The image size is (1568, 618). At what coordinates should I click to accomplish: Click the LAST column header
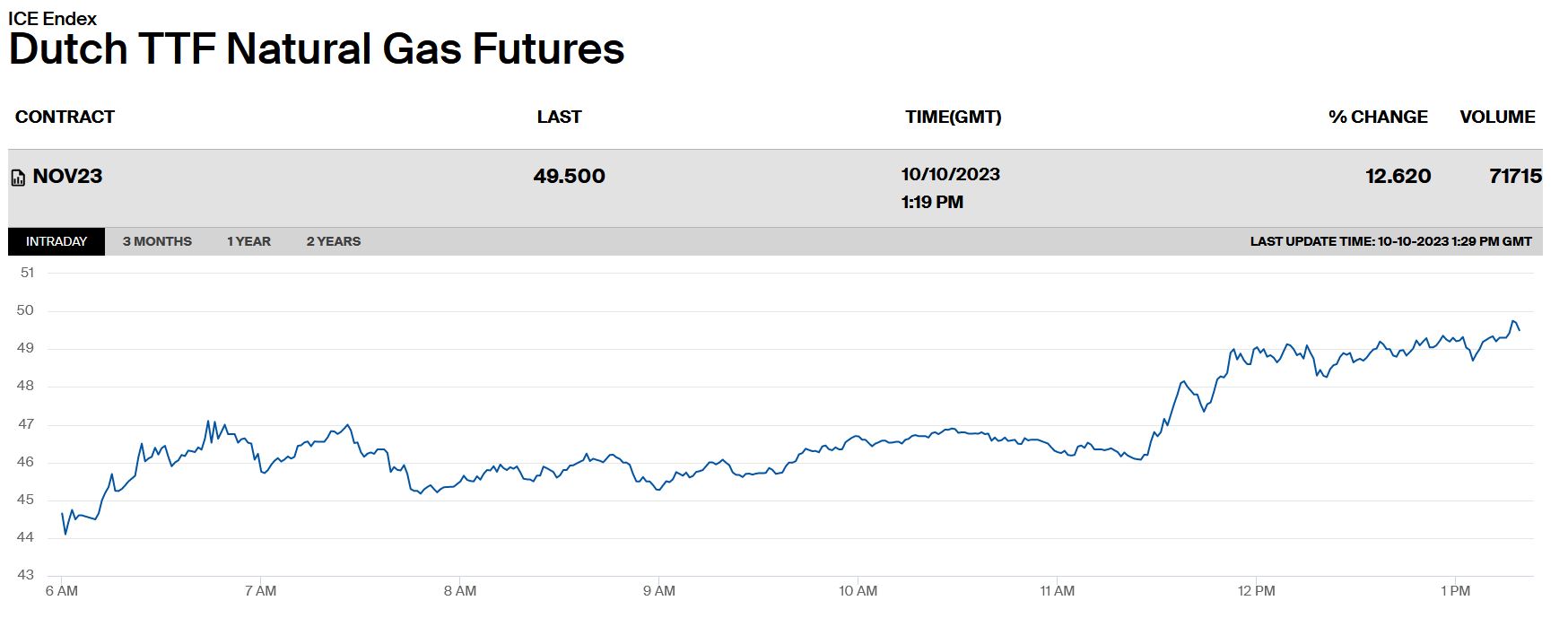pos(559,117)
